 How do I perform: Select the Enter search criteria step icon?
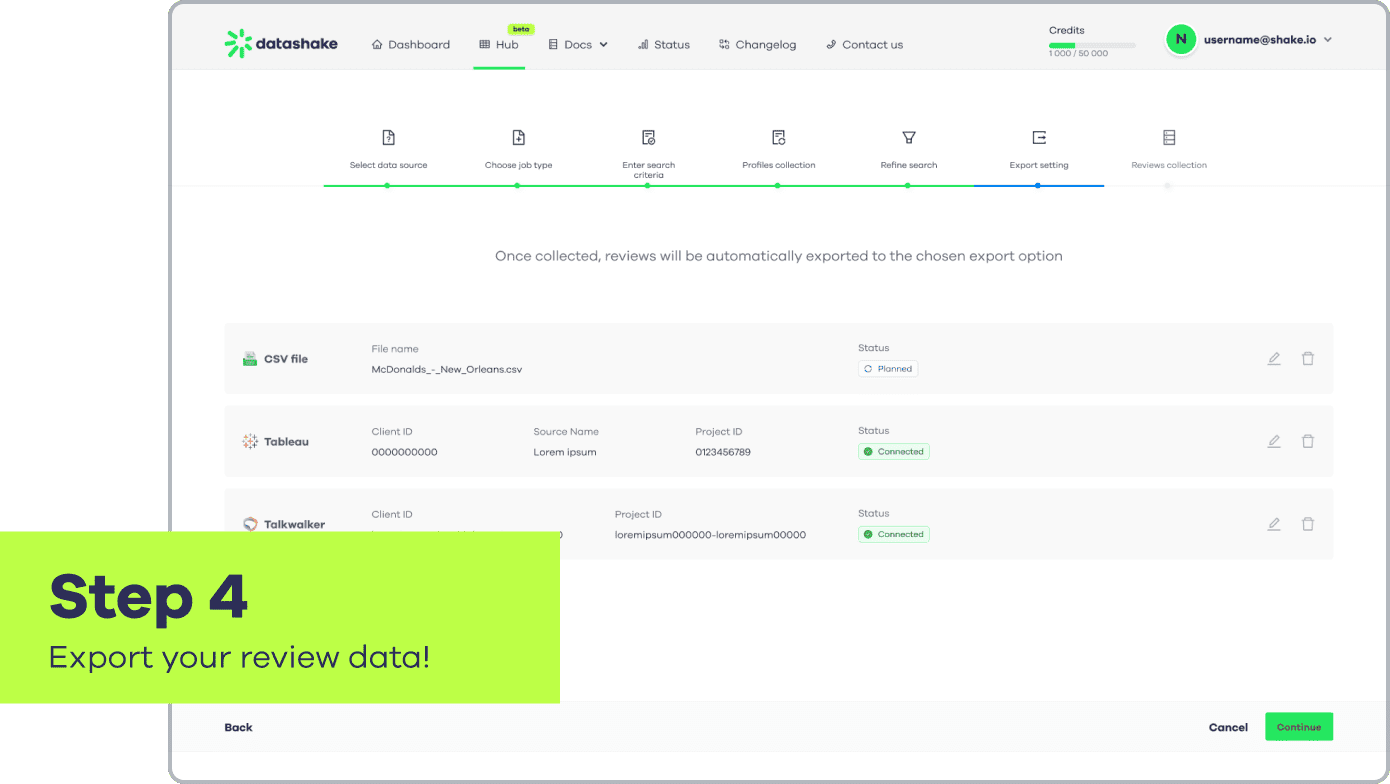click(x=648, y=137)
